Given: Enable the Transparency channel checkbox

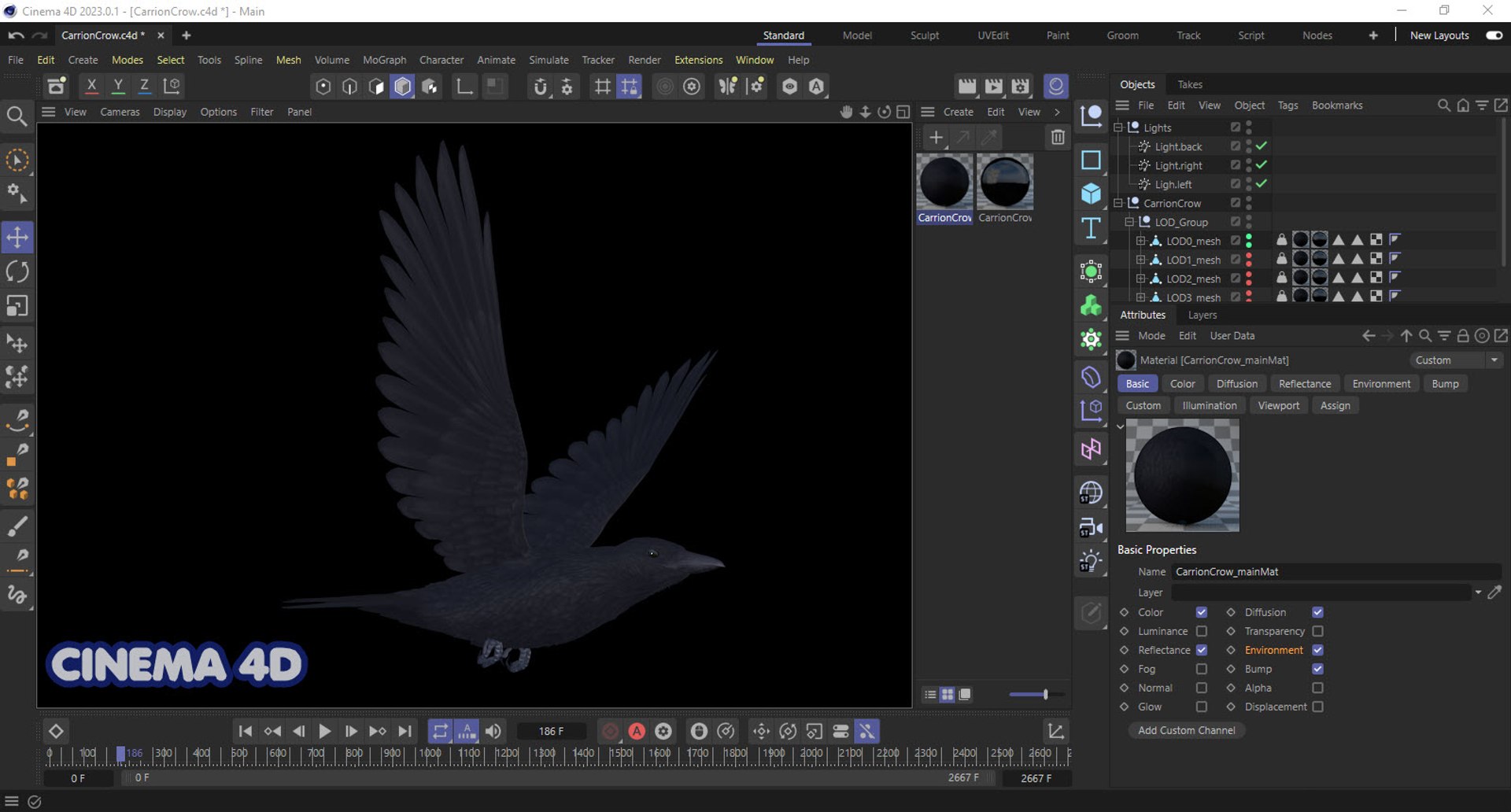Looking at the screenshot, I should (x=1317, y=631).
